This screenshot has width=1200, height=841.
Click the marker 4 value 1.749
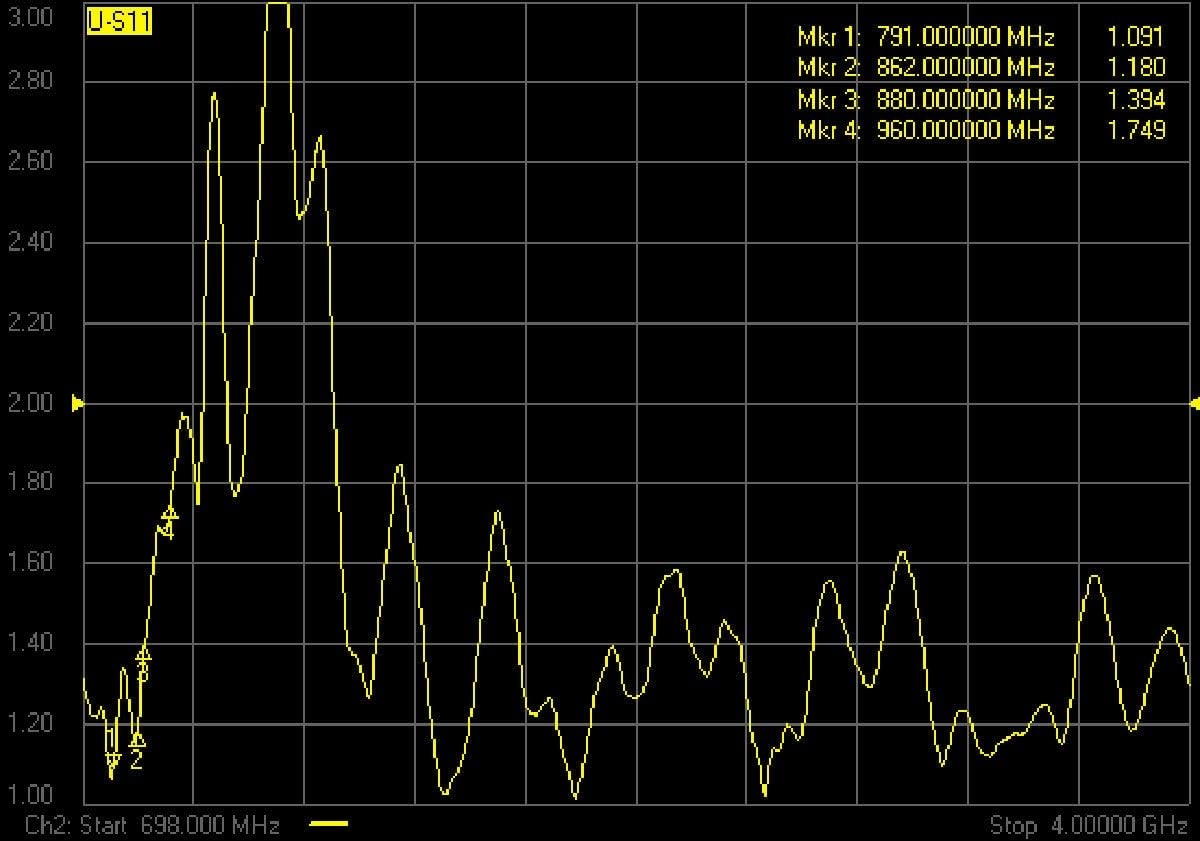pos(1136,130)
